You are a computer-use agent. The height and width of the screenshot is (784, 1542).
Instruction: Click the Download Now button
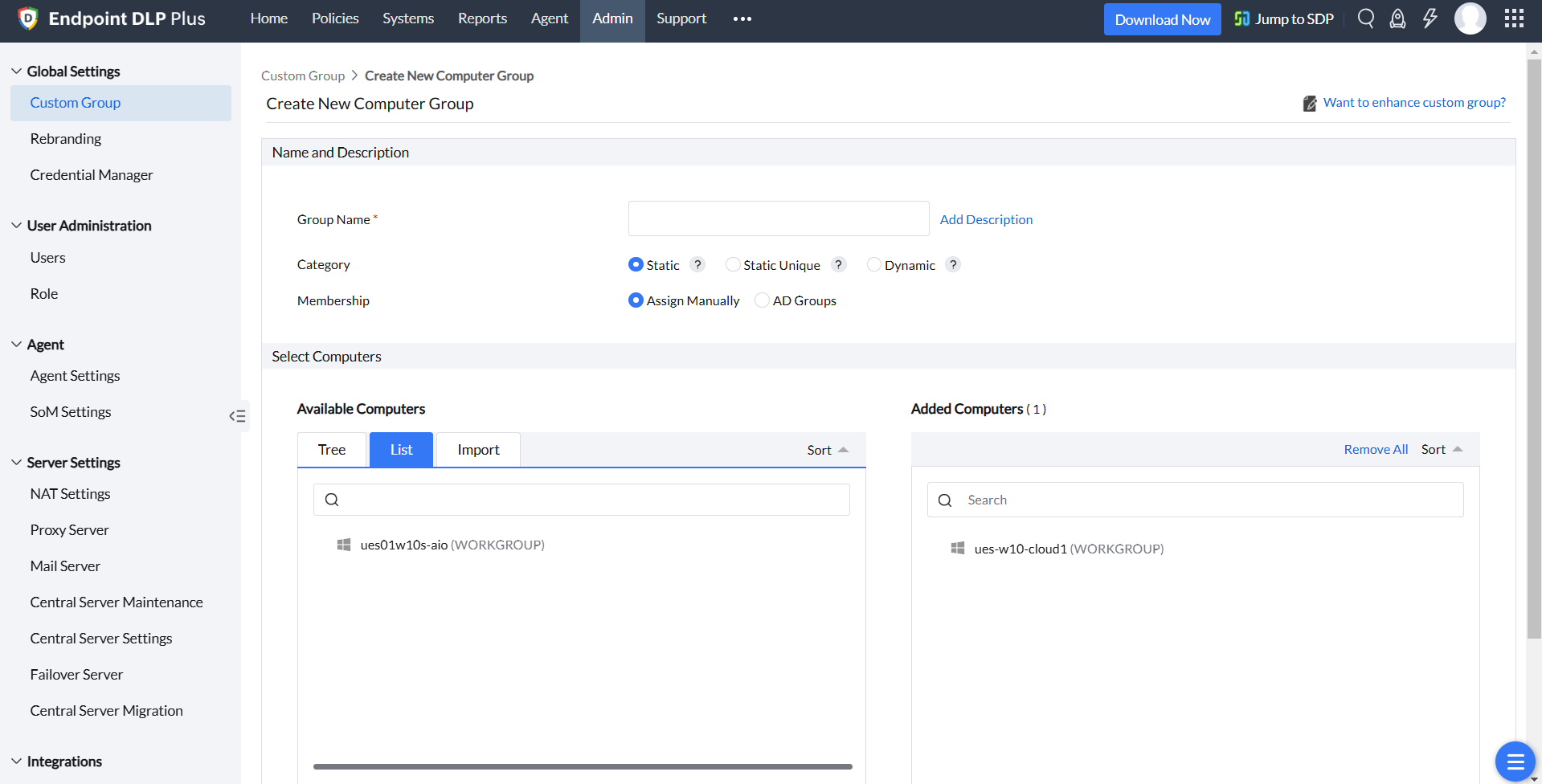point(1162,19)
